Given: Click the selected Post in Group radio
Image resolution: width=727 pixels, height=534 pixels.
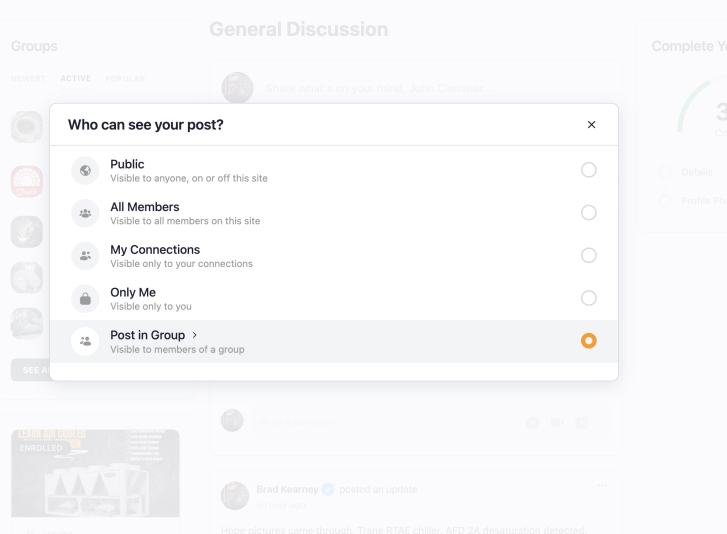Looking at the screenshot, I should point(589,341).
